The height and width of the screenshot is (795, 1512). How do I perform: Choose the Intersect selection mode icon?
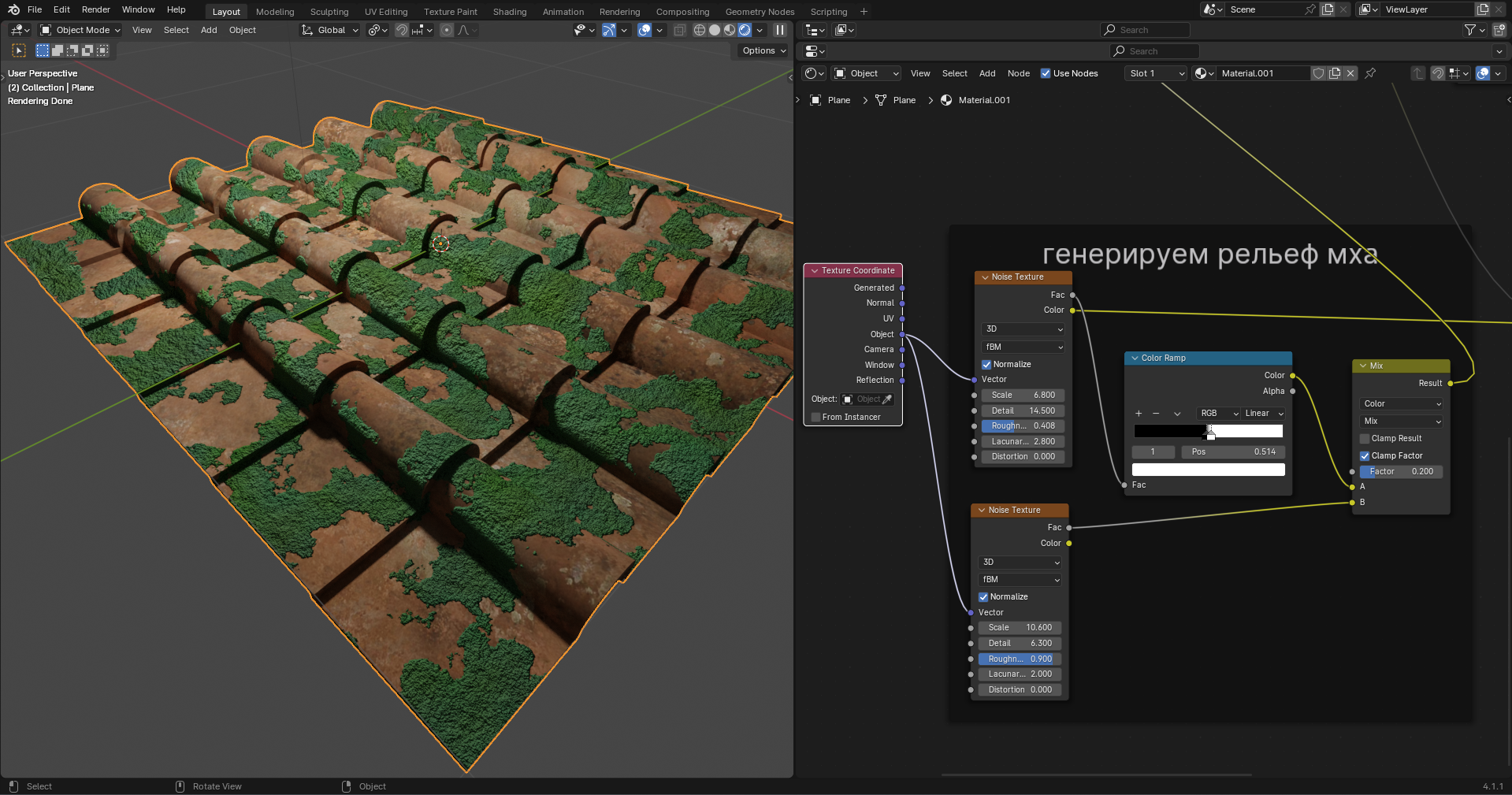point(102,50)
